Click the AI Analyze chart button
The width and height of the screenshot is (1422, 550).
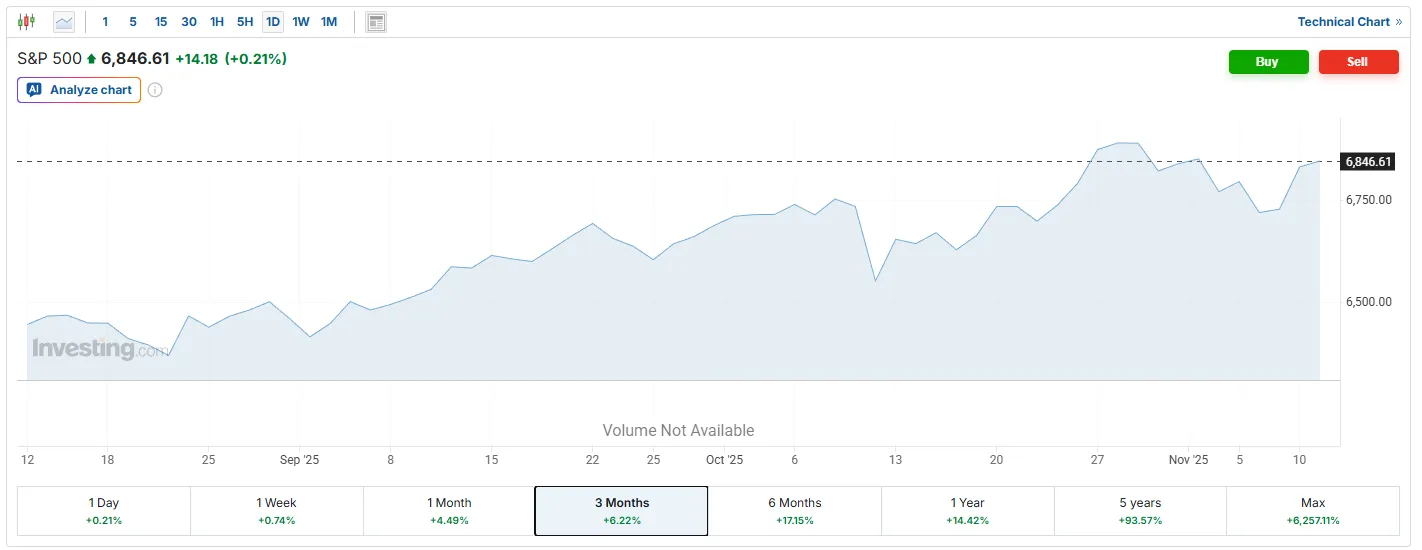79,90
